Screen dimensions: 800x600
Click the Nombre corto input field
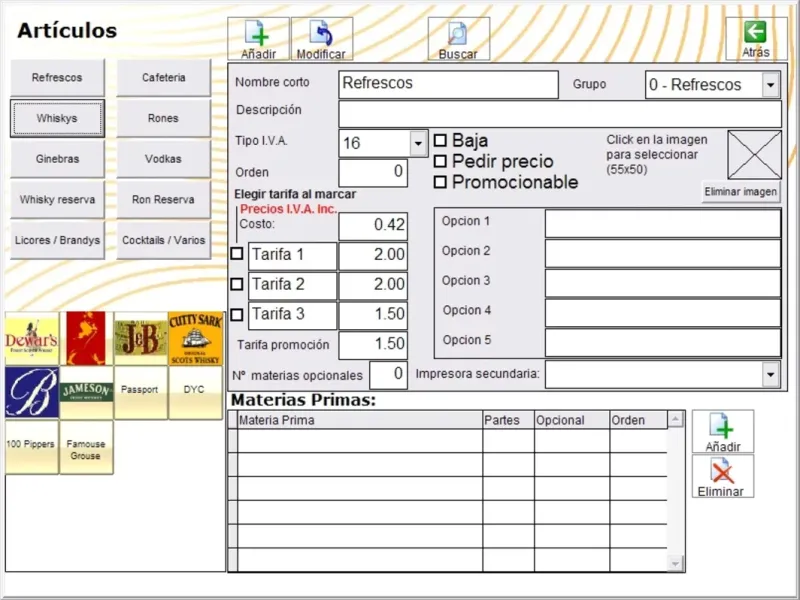tap(448, 84)
